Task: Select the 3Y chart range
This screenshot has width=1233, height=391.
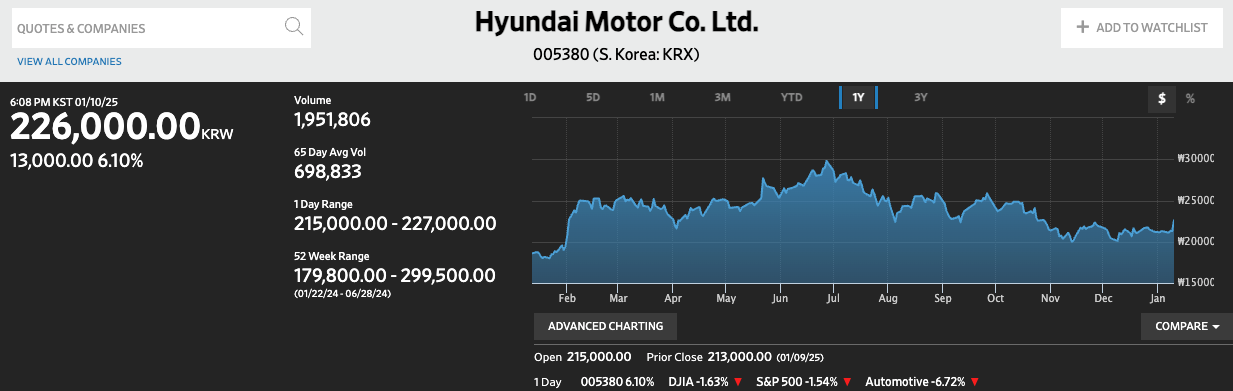Action: pyautogui.click(x=921, y=98)
